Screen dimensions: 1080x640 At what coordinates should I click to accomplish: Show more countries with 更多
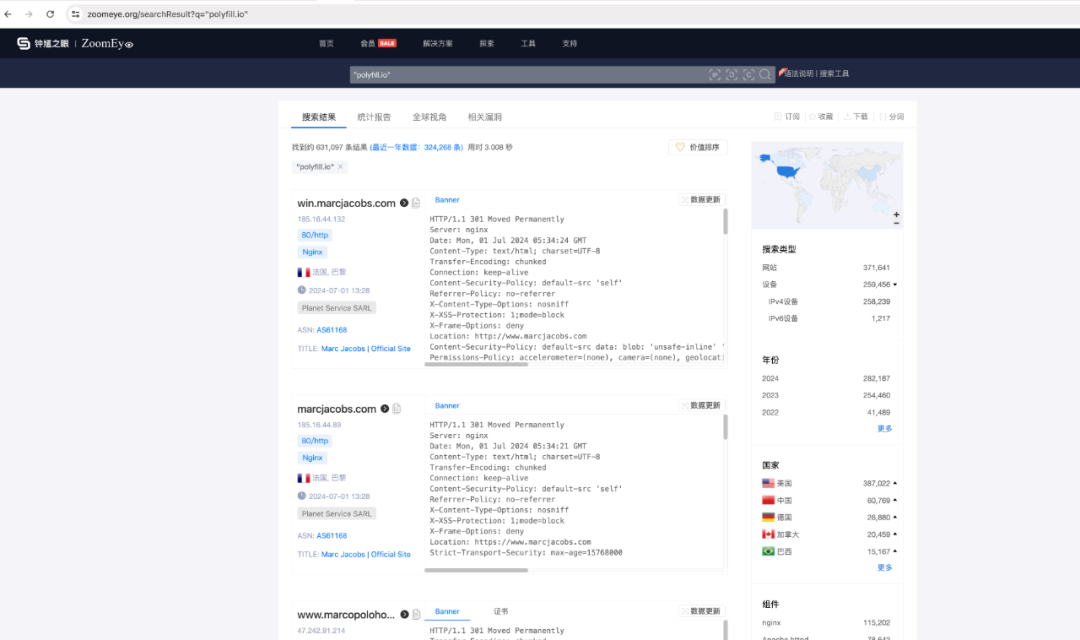coord(884,568)
